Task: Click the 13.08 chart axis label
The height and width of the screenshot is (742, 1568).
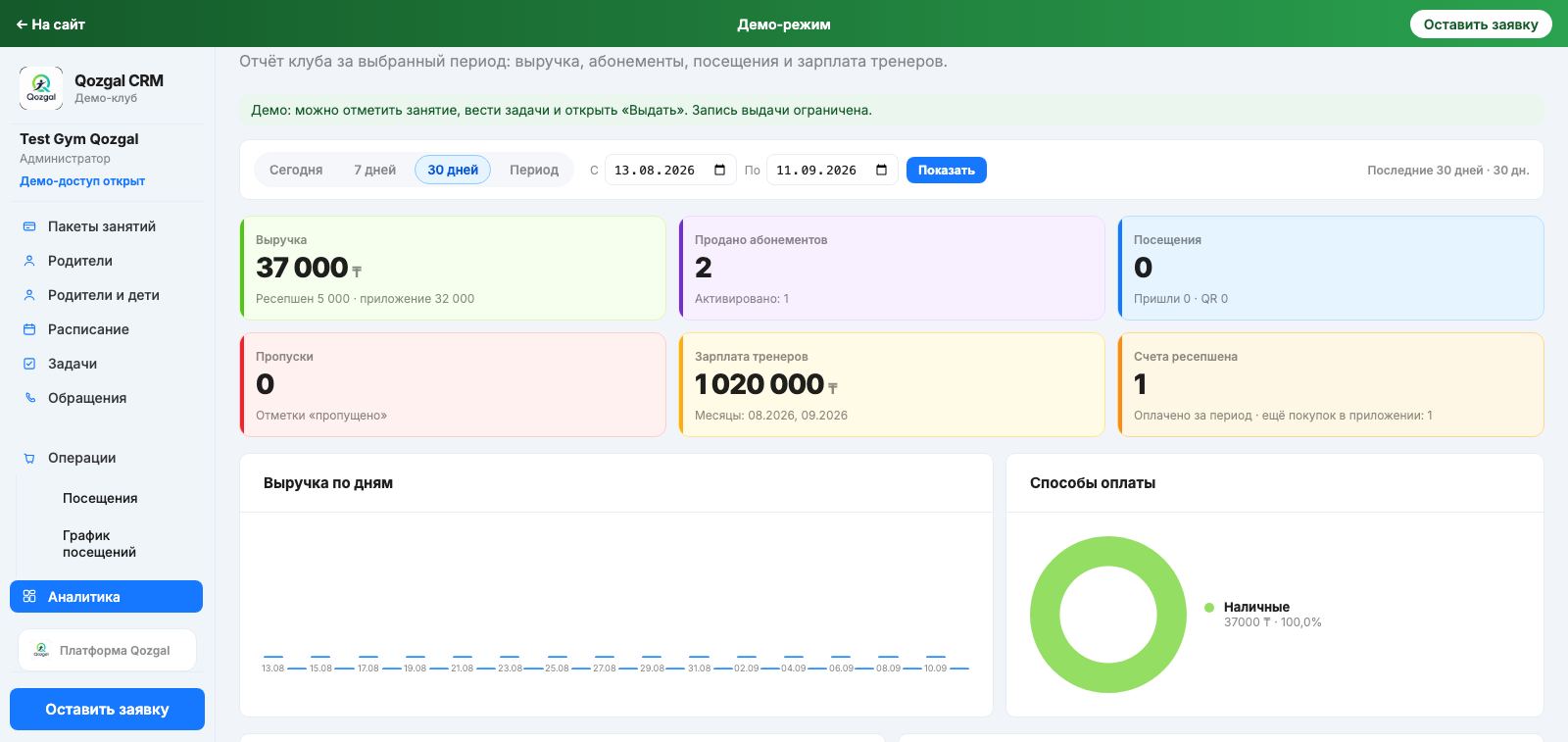Action: (272, 668)
